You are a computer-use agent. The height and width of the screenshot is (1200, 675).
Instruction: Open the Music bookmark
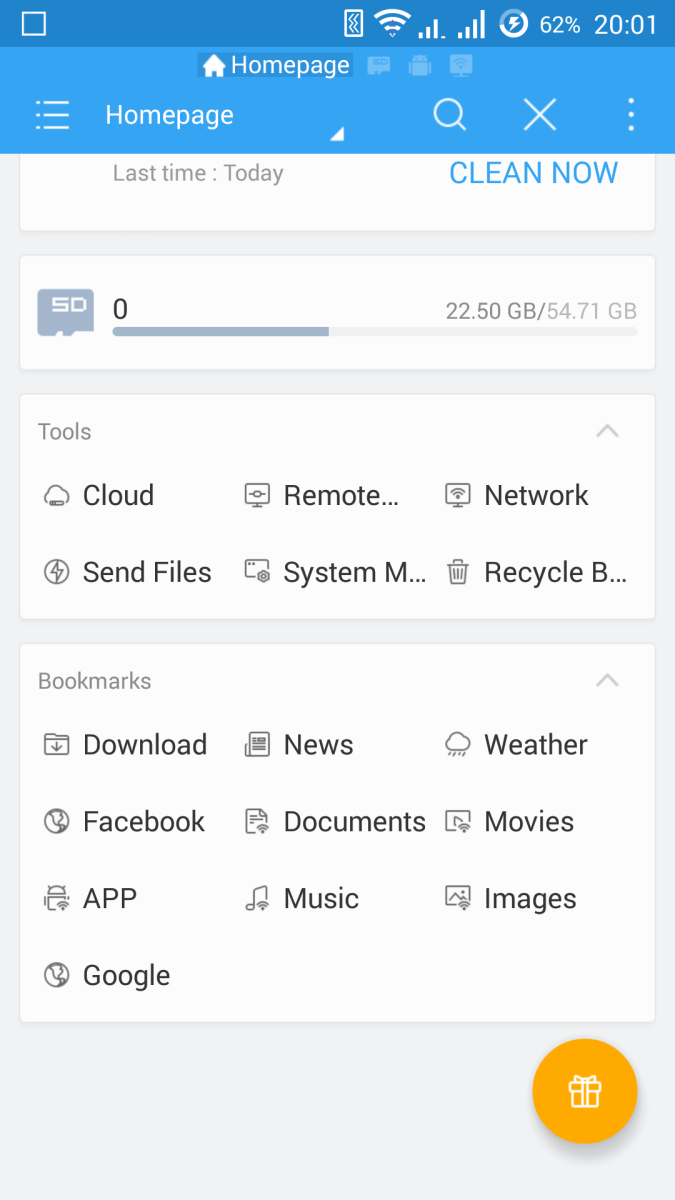pos(301,898)
